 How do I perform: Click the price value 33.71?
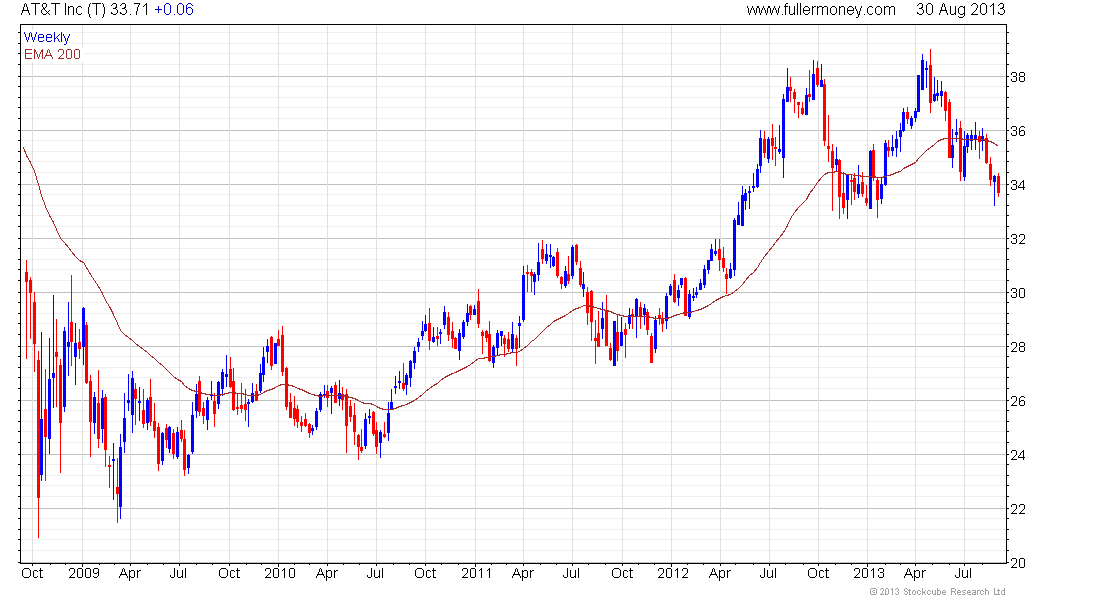pyautogui.click(x=130, y=10)
